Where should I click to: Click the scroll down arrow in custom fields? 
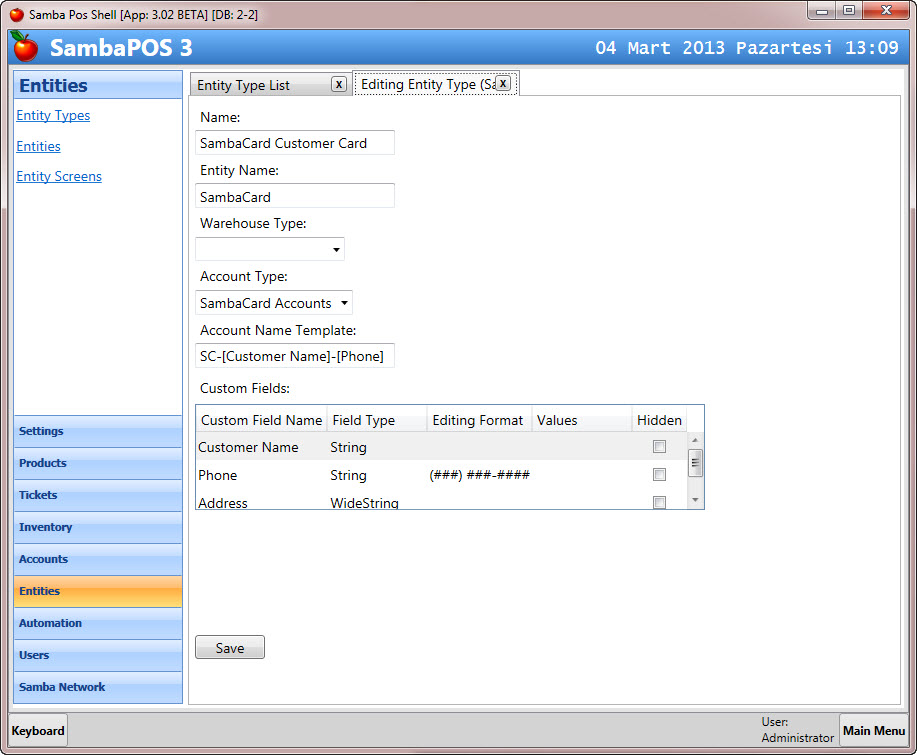pos(696,499)
